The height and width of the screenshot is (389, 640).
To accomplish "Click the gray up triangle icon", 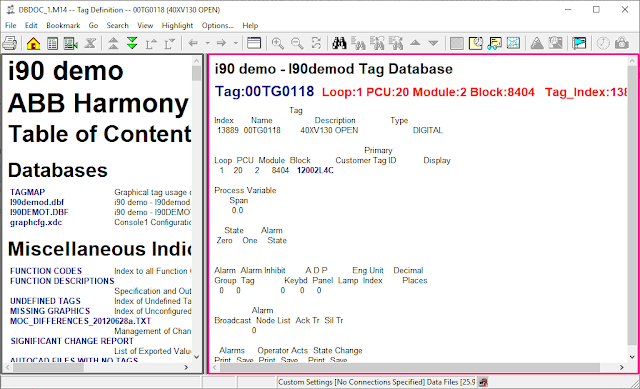I will (x=415, y=43).
